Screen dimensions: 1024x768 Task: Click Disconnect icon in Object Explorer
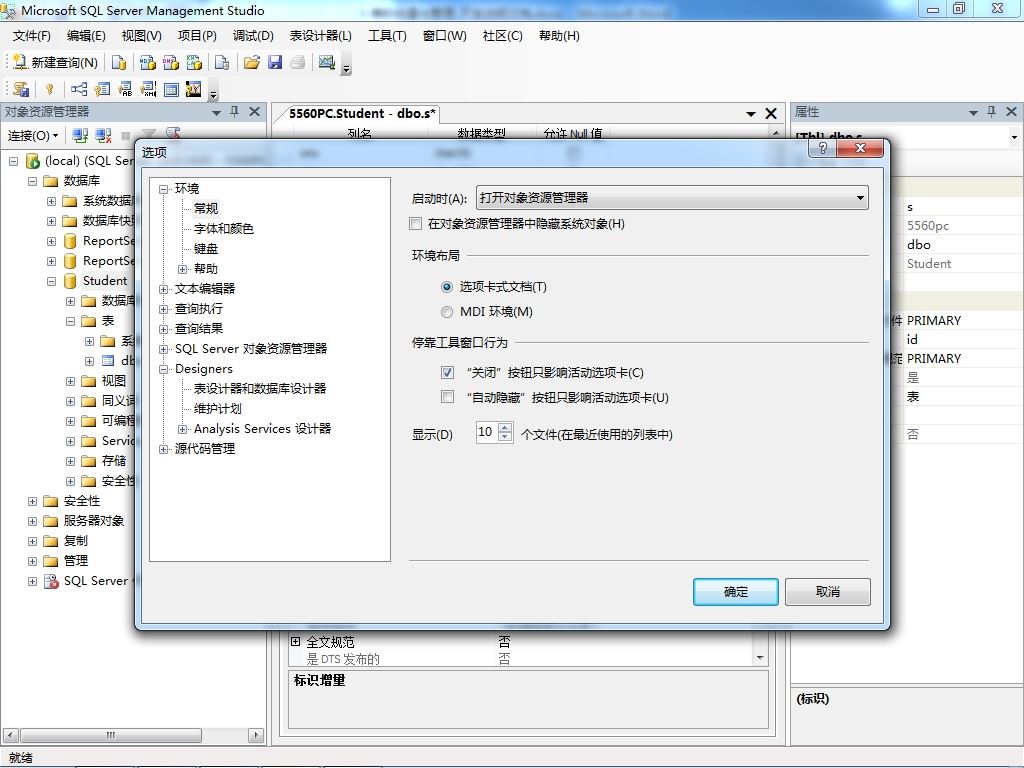pyautogui.click(x=103, y=136)
